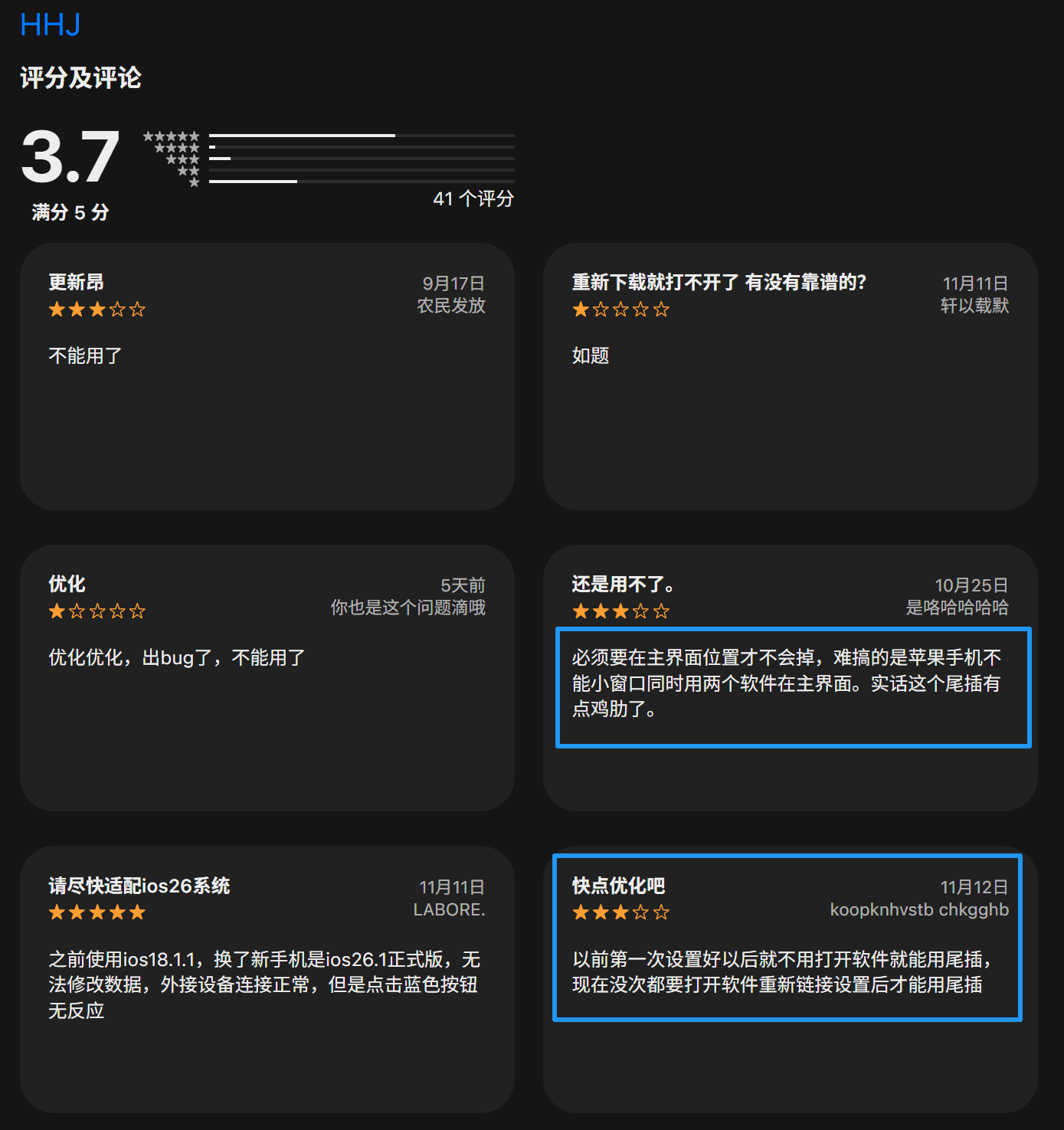Click the fourth star in 更新昂's rating row

point(117,309)
